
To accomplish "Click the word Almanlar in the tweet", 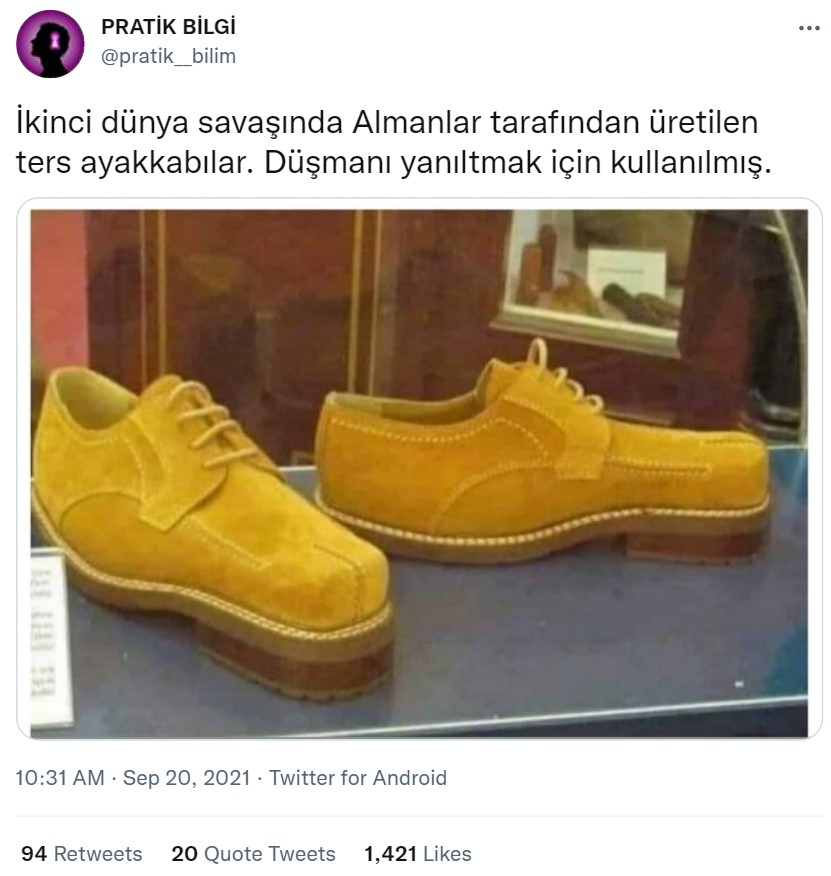I will coord(417,122).
